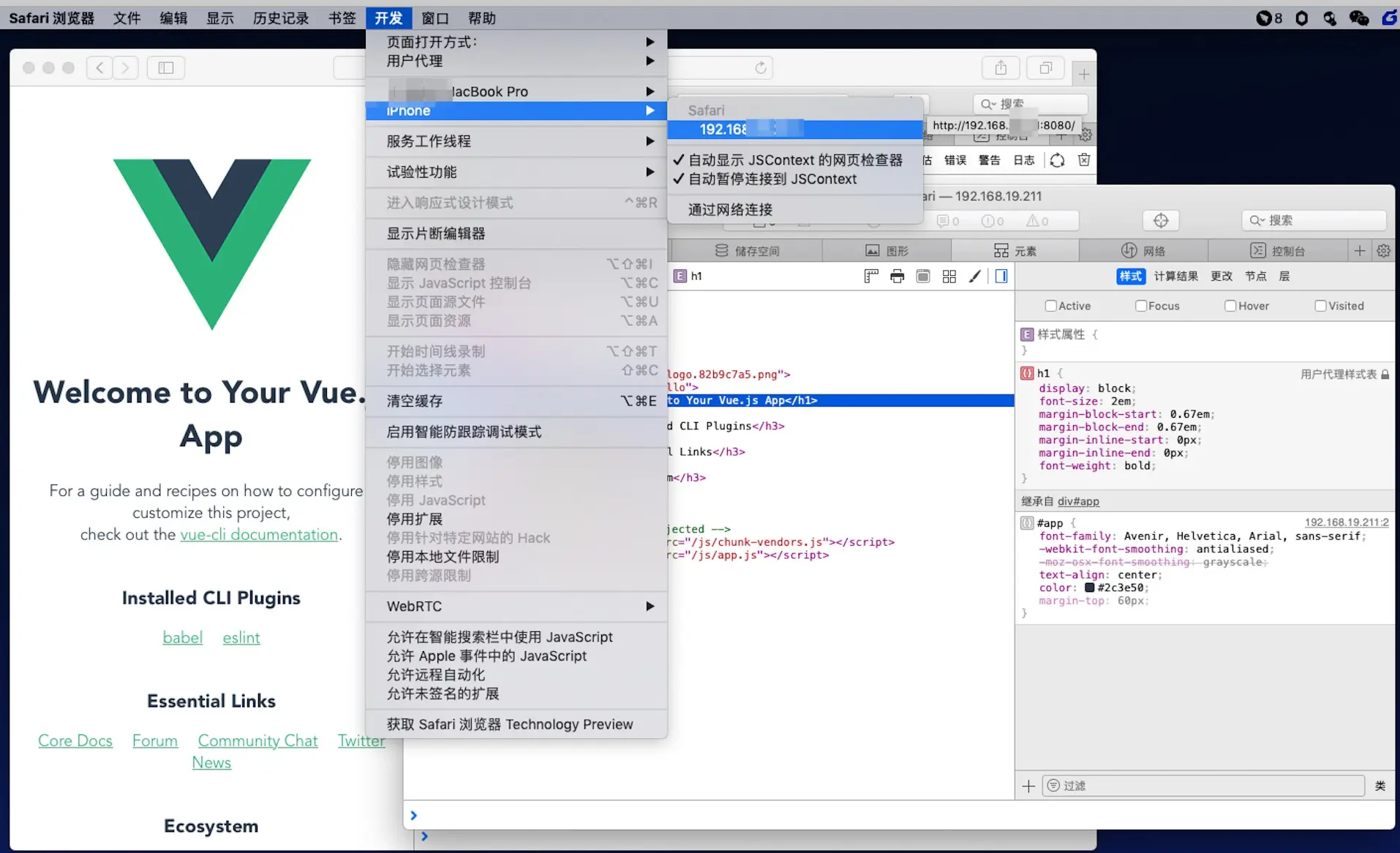Open the babel plugin link
This screenshot has width=1400, height=853.
[183, 638]
